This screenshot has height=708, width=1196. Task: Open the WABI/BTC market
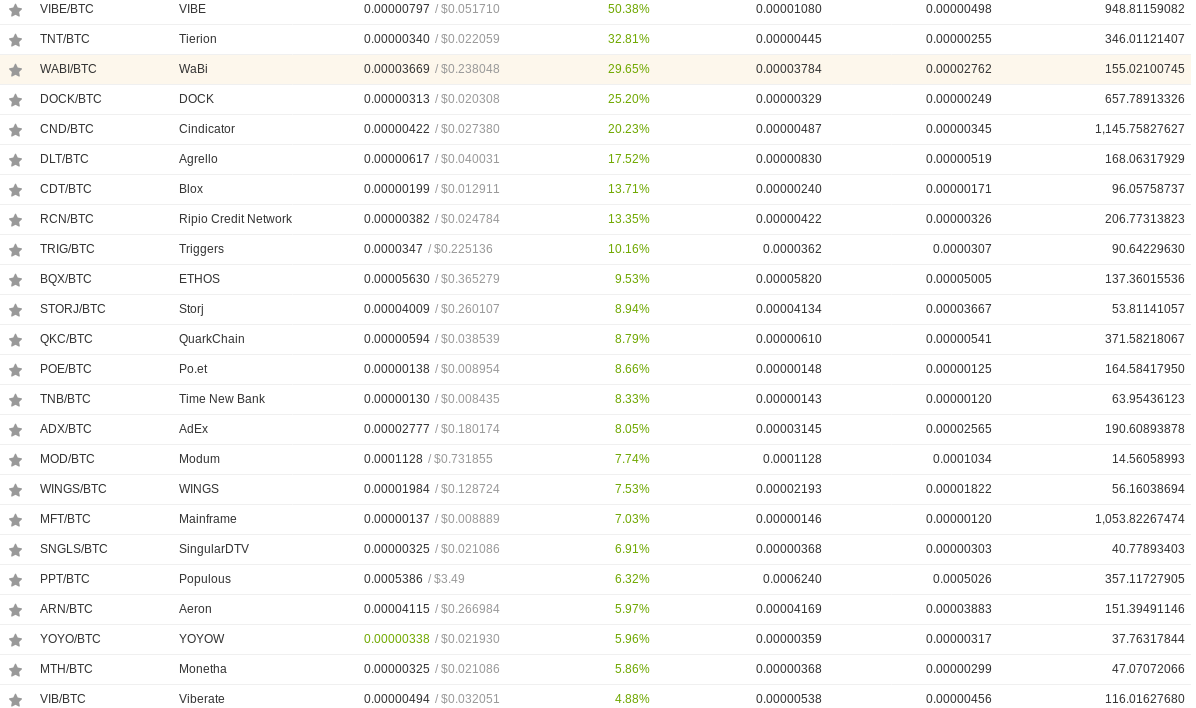(x=69, y=69)
